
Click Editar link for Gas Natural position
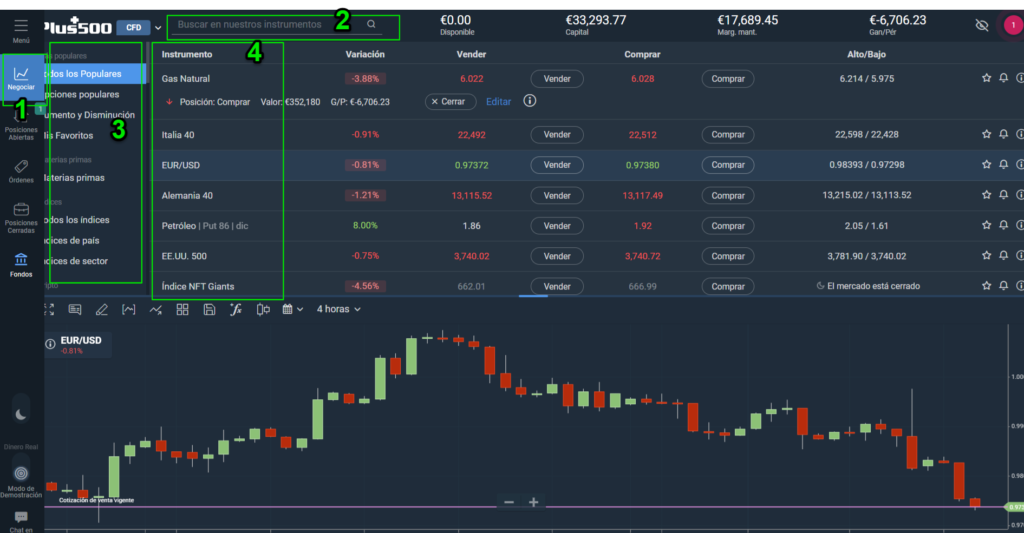[x=498, y=101]
